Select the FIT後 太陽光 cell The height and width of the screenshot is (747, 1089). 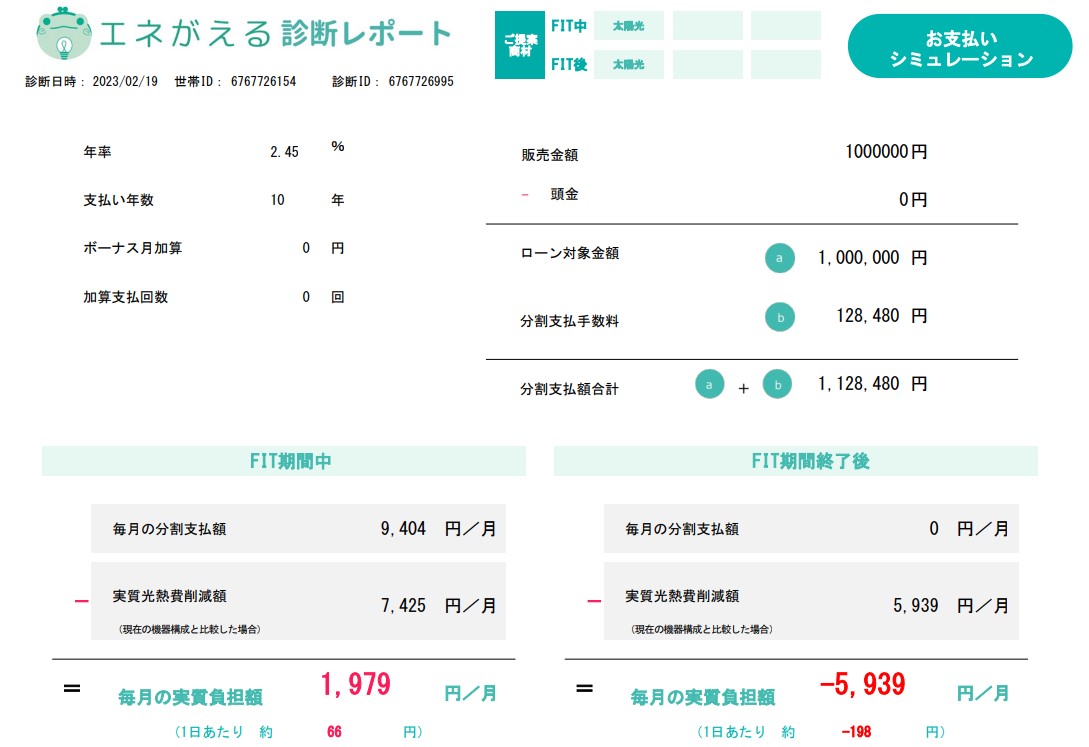(629, 65)
